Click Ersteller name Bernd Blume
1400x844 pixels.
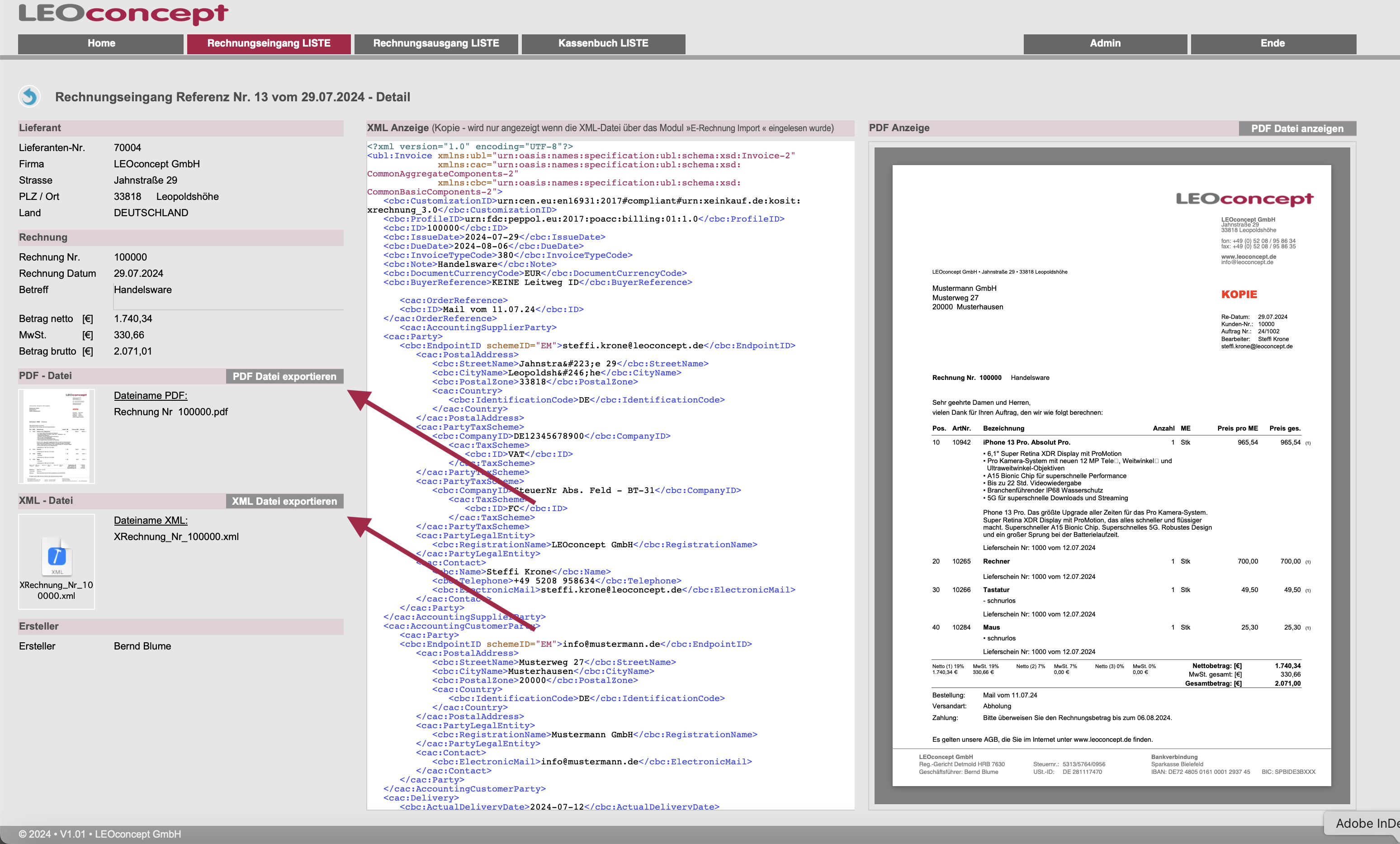click(142, 646)
